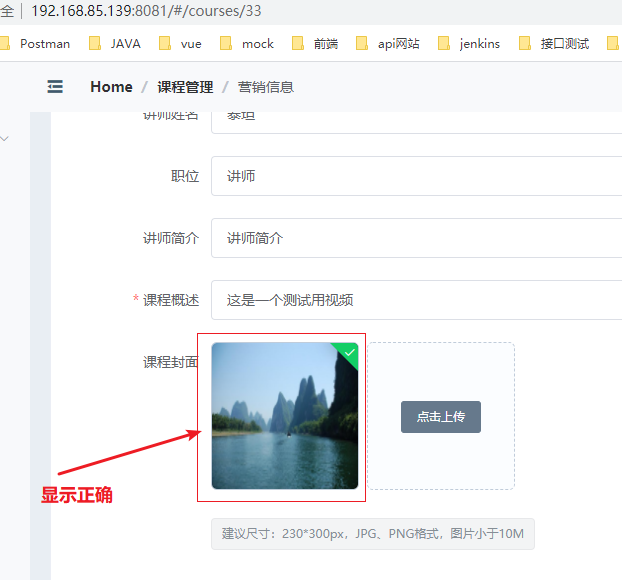Open the JAVA bookmark folder

click(115, 44)
